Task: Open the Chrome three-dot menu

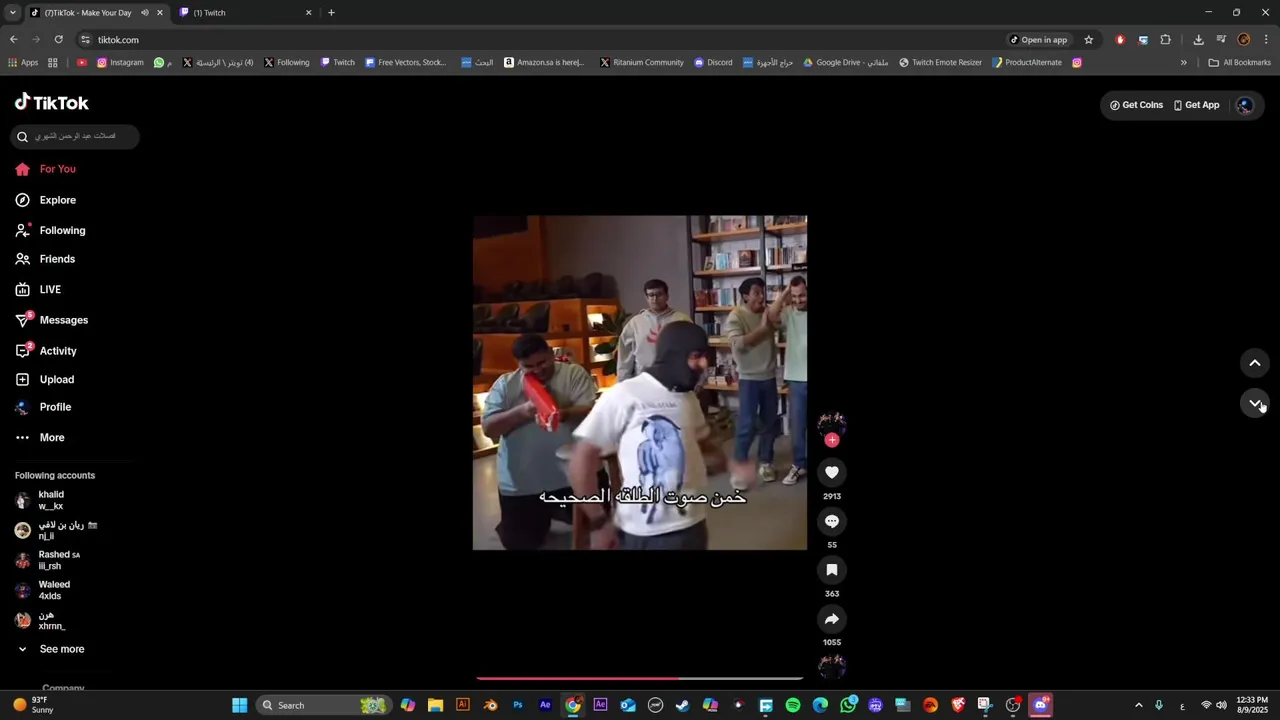Action: (x=1266, y=40)
